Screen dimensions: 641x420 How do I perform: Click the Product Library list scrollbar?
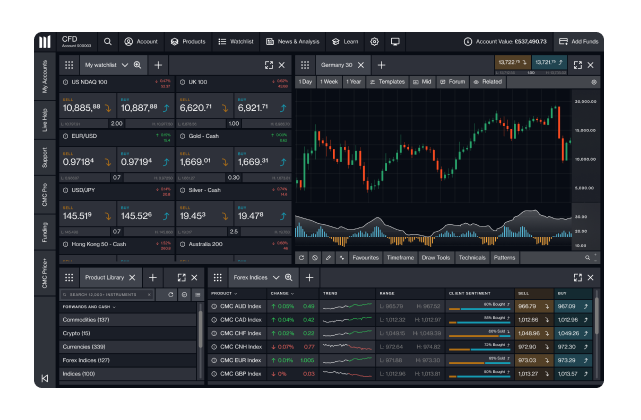pos(200,329)
